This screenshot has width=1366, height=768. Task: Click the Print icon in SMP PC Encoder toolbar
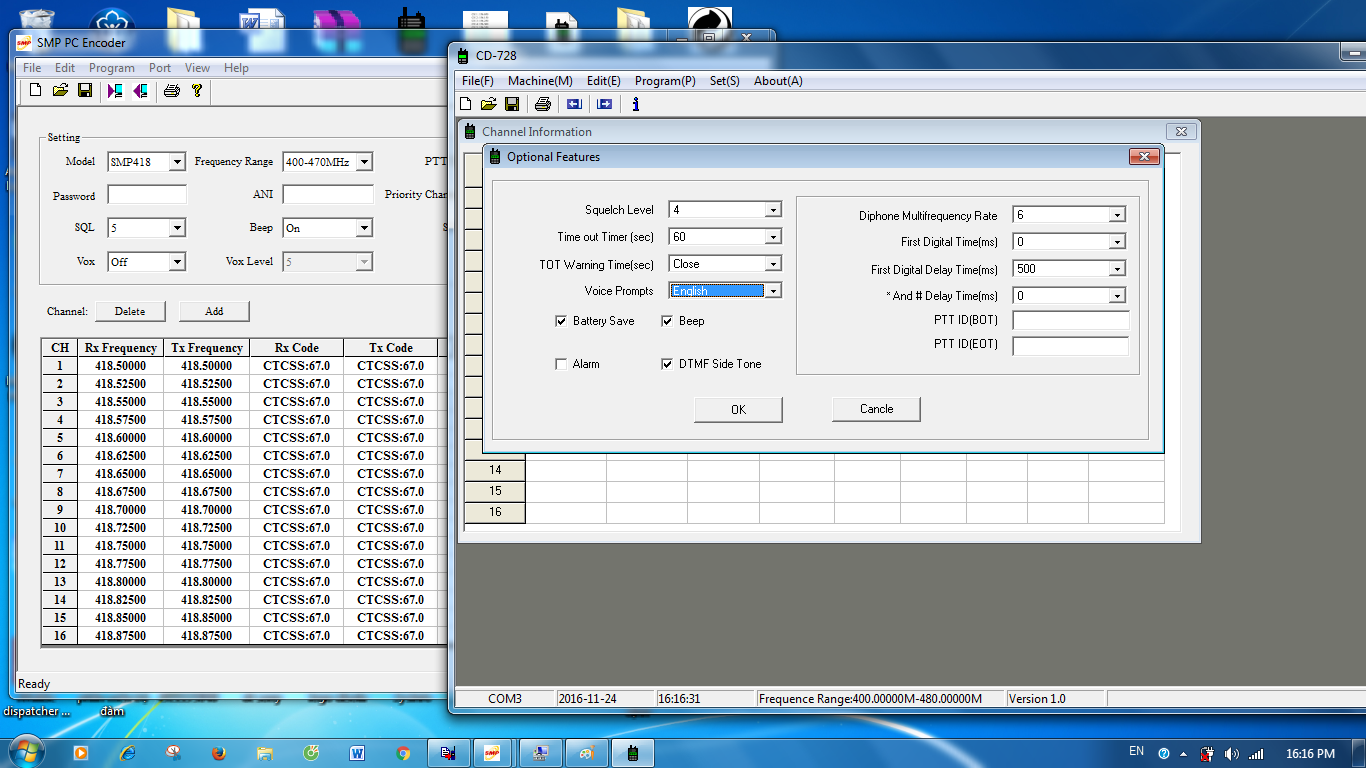point(171,91)
